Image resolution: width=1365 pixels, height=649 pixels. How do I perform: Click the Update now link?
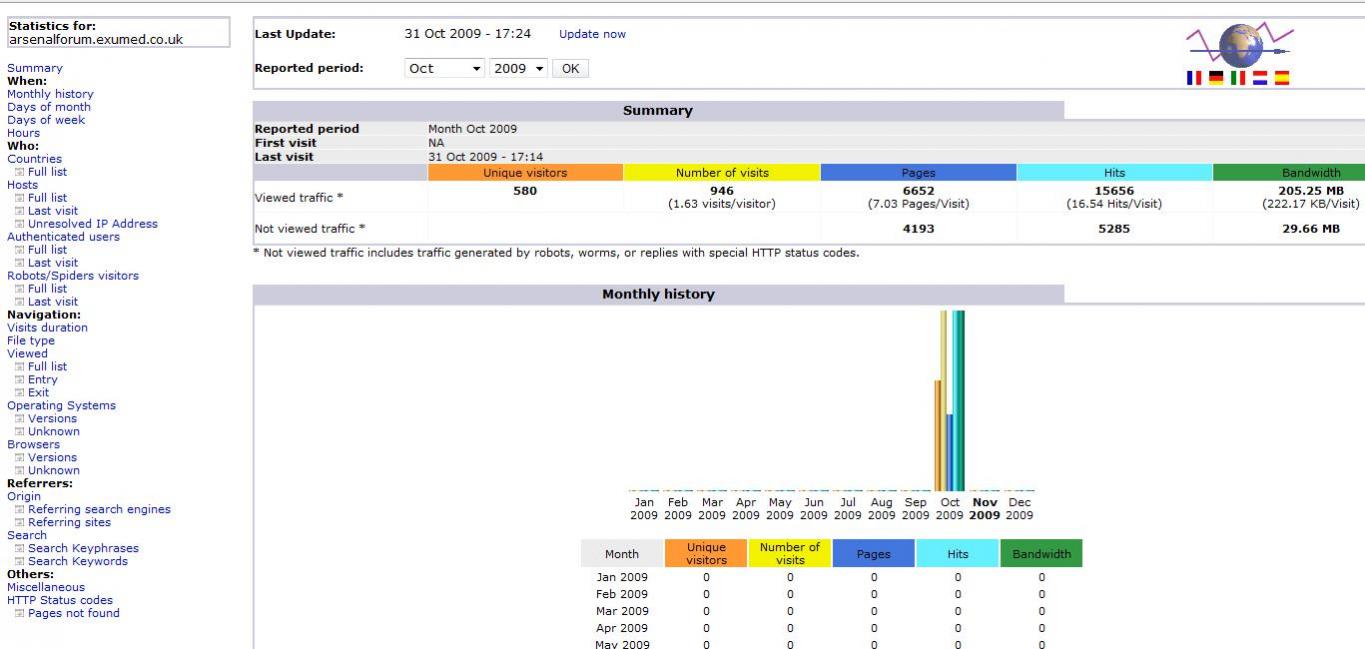point(592,34)
